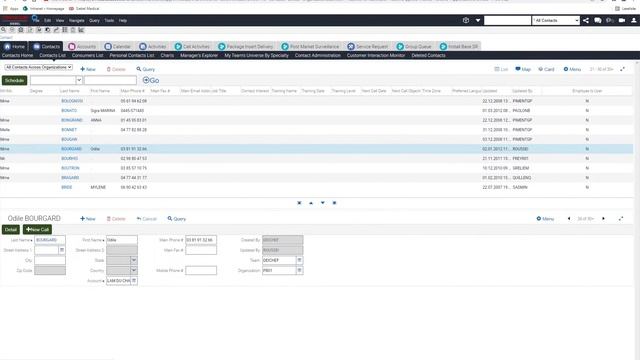The image size is (640, 360).
Task: Open the Edit menu
Action: tap(48, 20)
